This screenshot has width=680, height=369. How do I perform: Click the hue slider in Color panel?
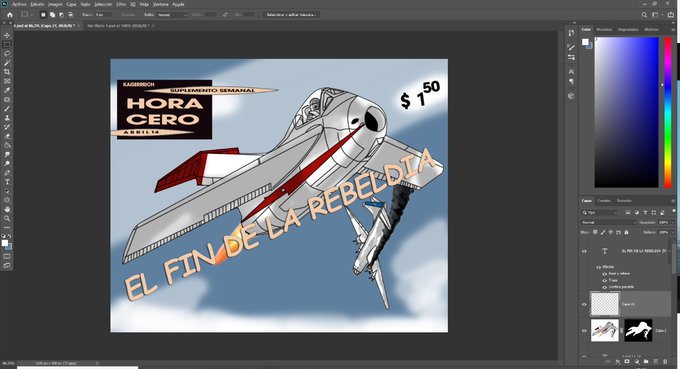(668, 112)
